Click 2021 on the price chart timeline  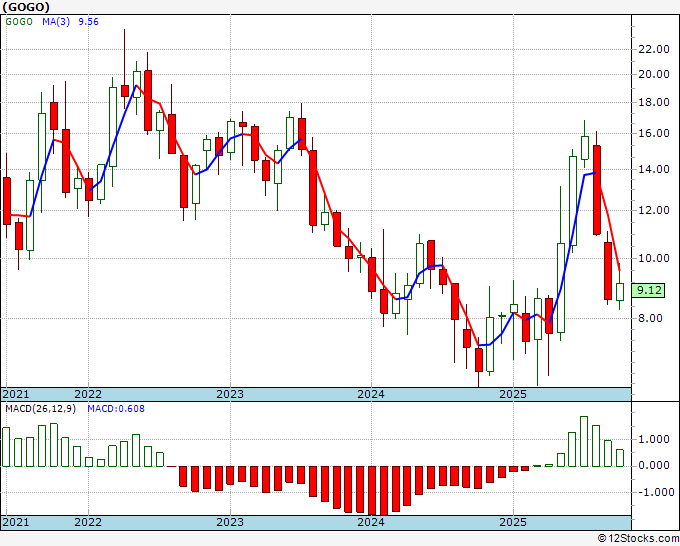[16, 394]
